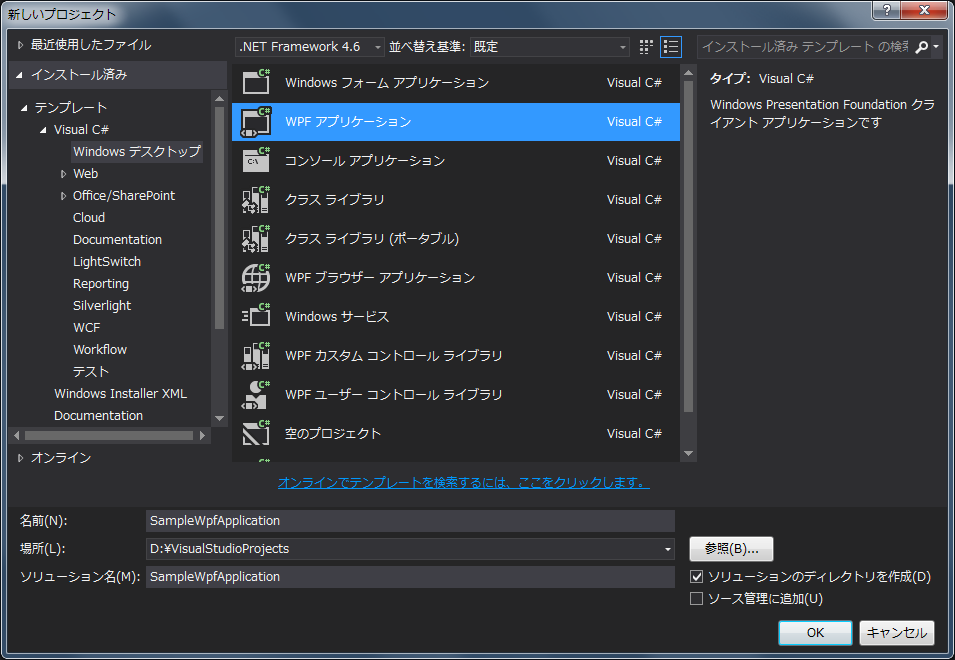The image size is (955, 660).
Task: Switch to medium icons list view
Action: pos(671,47)
